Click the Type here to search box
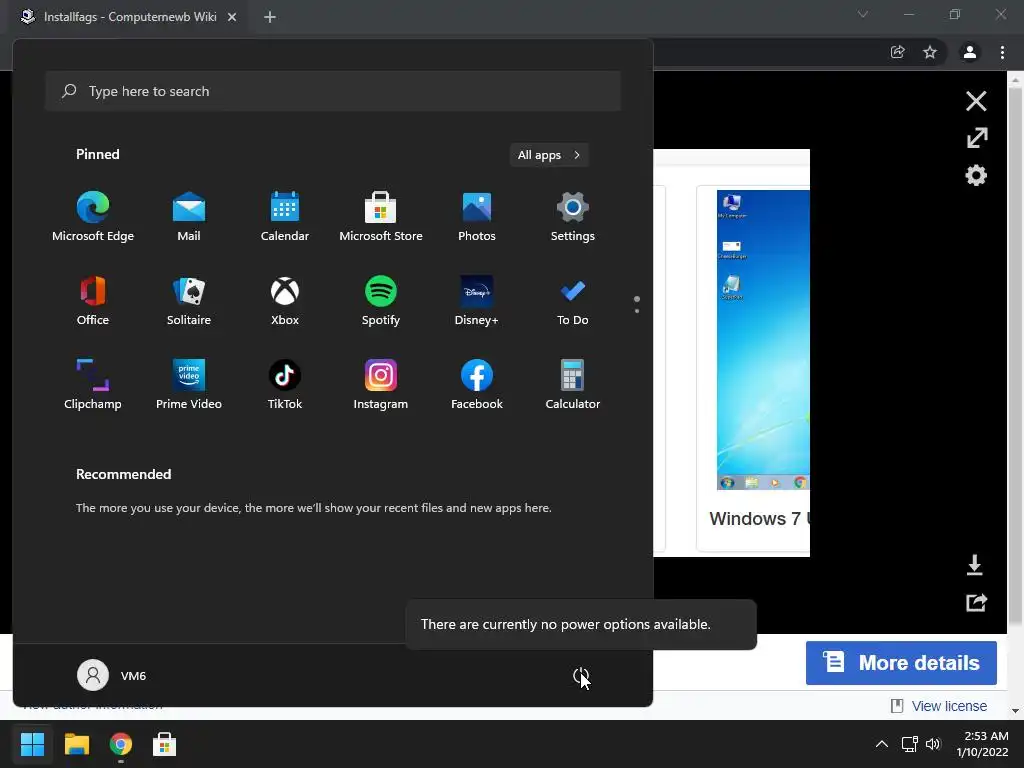 (332, 91)
